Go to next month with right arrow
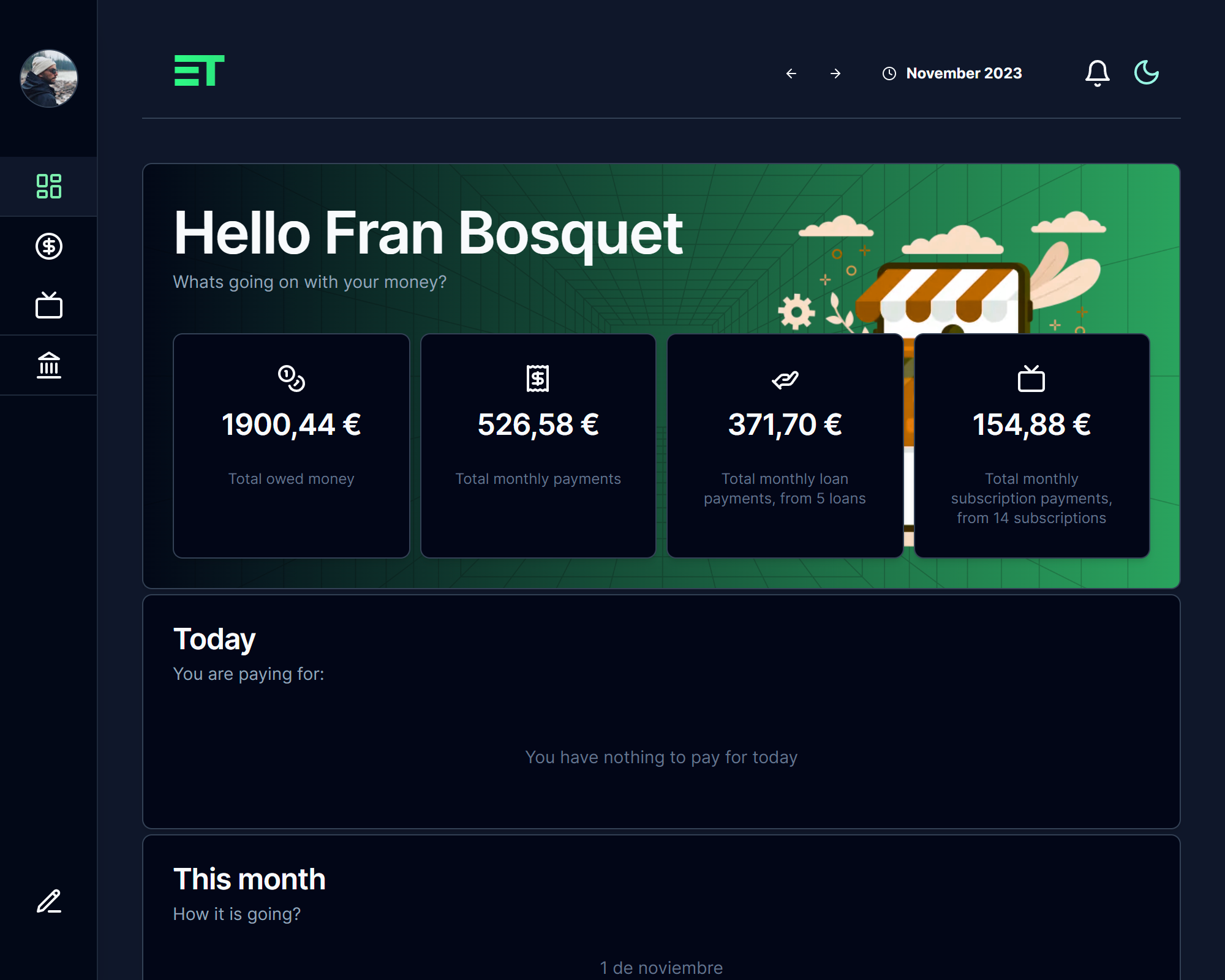The width and height of the screenshot is (1225, 980). (835, 73)
